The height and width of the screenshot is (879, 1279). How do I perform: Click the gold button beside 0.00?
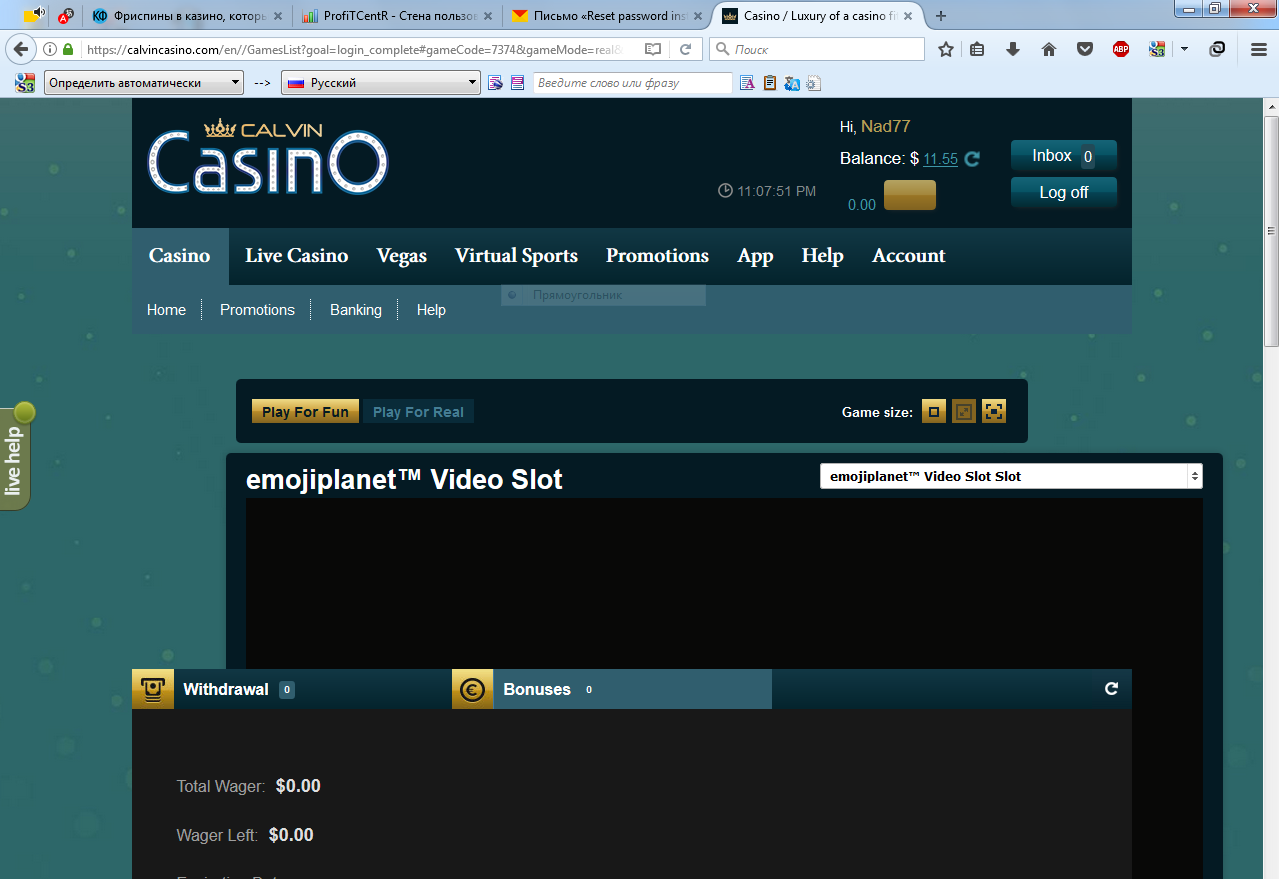coord(910,195)
